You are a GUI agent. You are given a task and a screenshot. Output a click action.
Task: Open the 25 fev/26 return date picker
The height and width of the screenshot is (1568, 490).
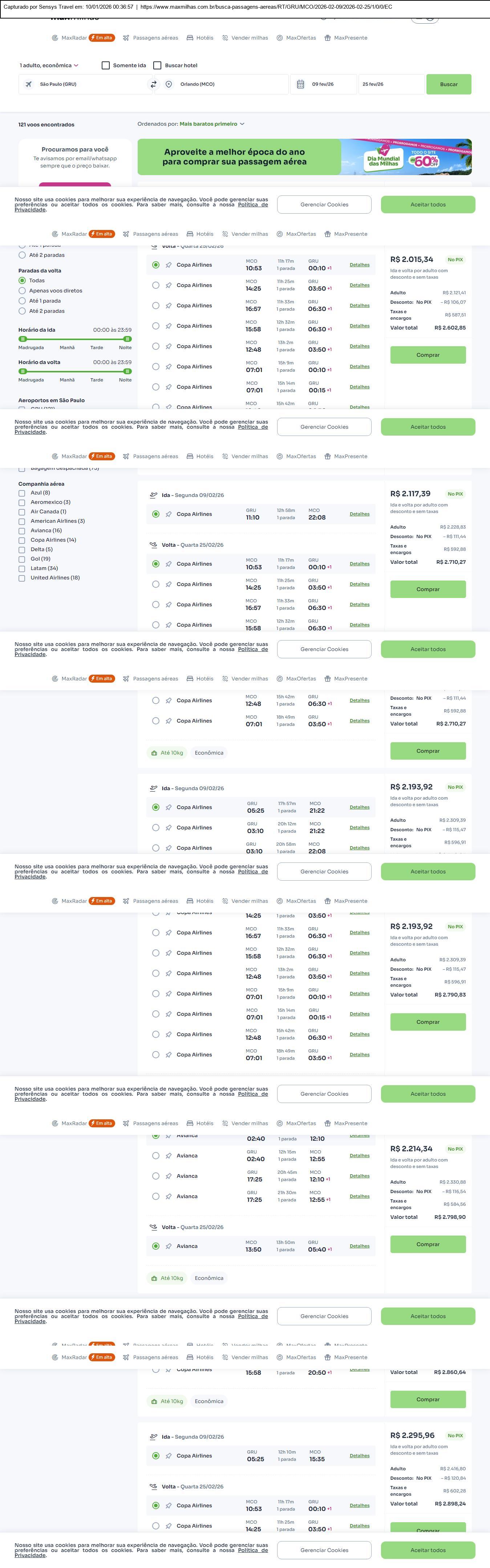(390, 85)
